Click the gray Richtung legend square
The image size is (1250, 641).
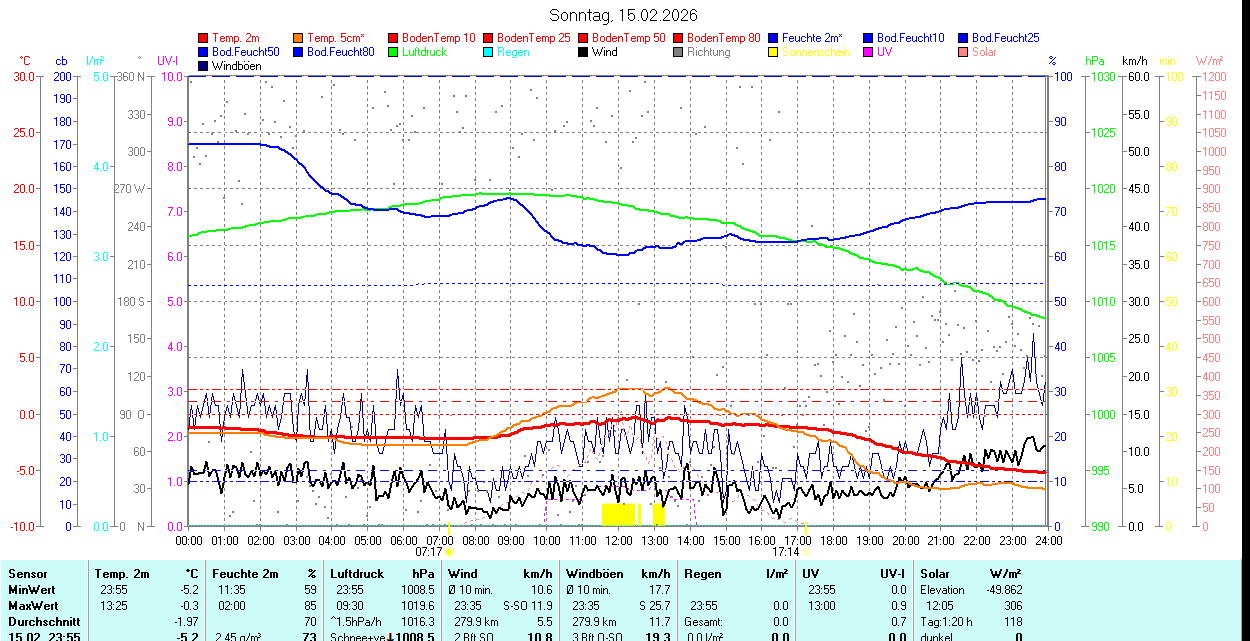click(x=678, y=52)
